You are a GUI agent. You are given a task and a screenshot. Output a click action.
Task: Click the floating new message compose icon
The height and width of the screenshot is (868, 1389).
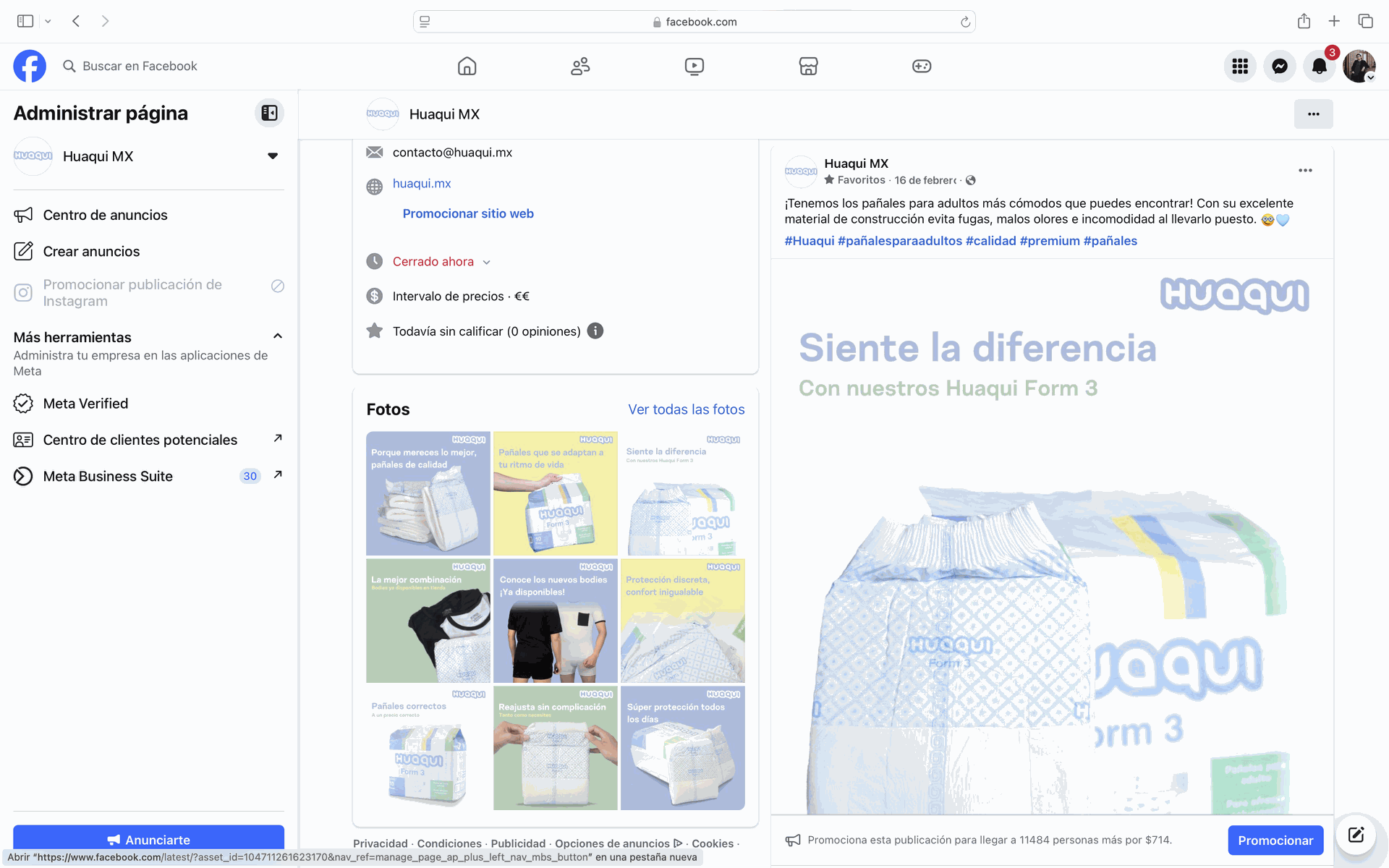(1356, 835)
